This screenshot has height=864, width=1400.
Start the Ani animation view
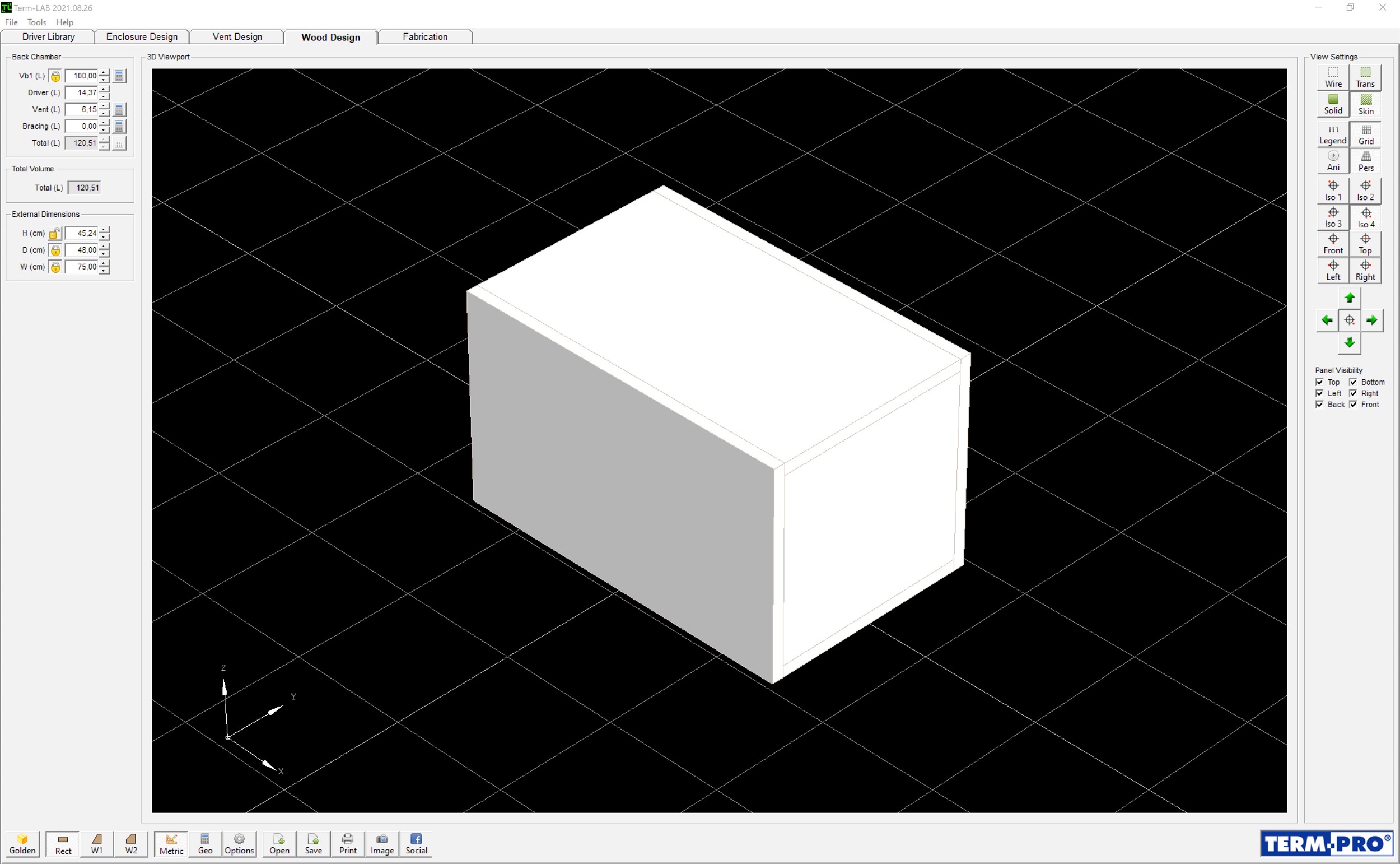[1333, 161]
